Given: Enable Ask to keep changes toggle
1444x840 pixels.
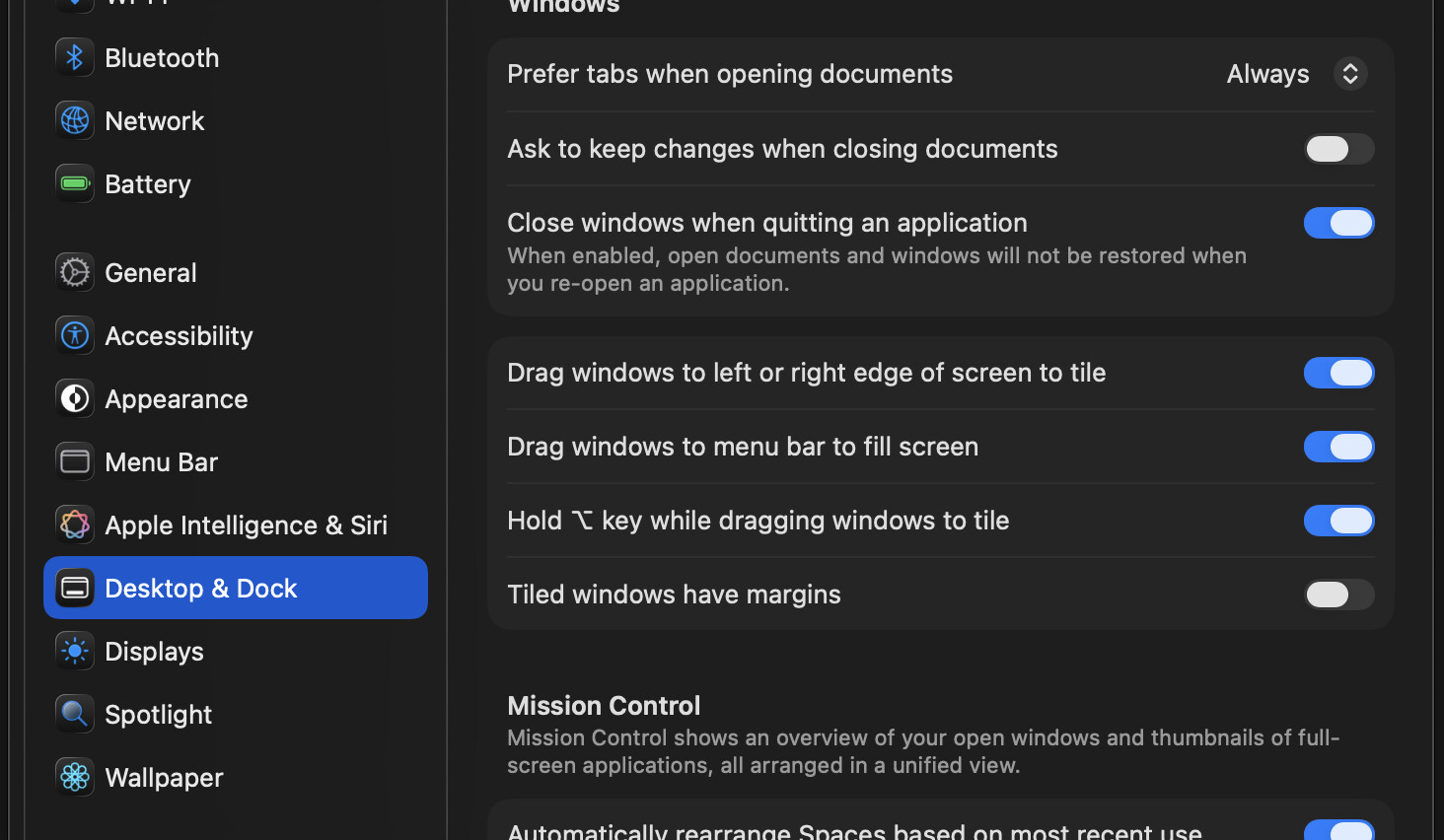Looking at the screenshot, I should coord(1338,149).
